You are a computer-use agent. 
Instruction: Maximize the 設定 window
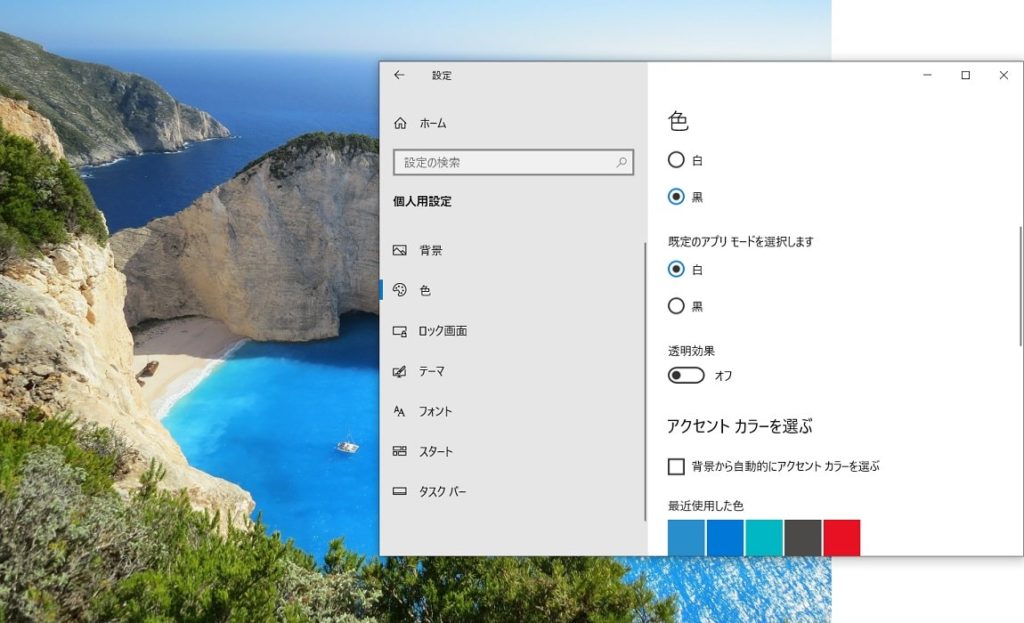pos(965,75)
